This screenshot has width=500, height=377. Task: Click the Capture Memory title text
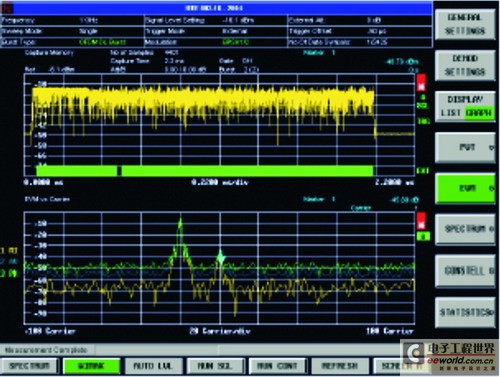click(49, 52)
